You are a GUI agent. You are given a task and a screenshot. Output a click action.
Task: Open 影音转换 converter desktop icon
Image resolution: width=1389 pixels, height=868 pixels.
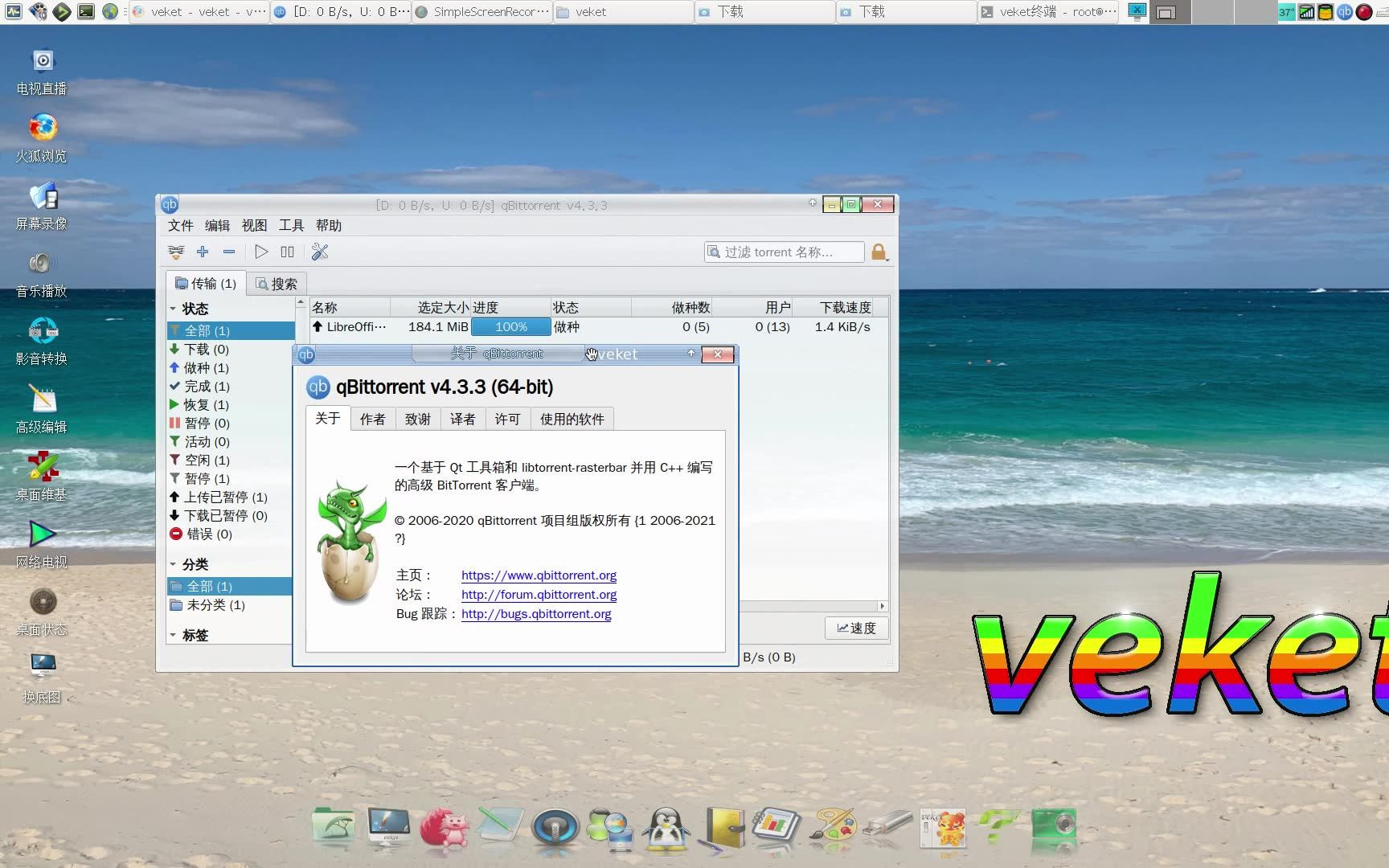click(42, 342)
